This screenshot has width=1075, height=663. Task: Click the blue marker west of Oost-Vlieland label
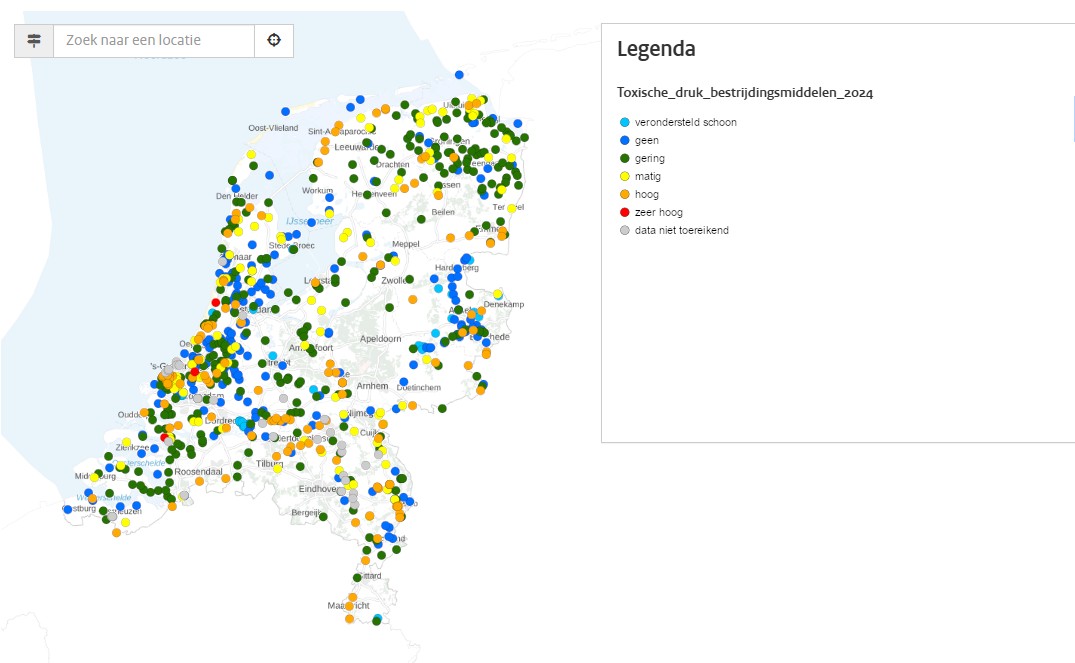pyautogui.click(x=285, y=111)
